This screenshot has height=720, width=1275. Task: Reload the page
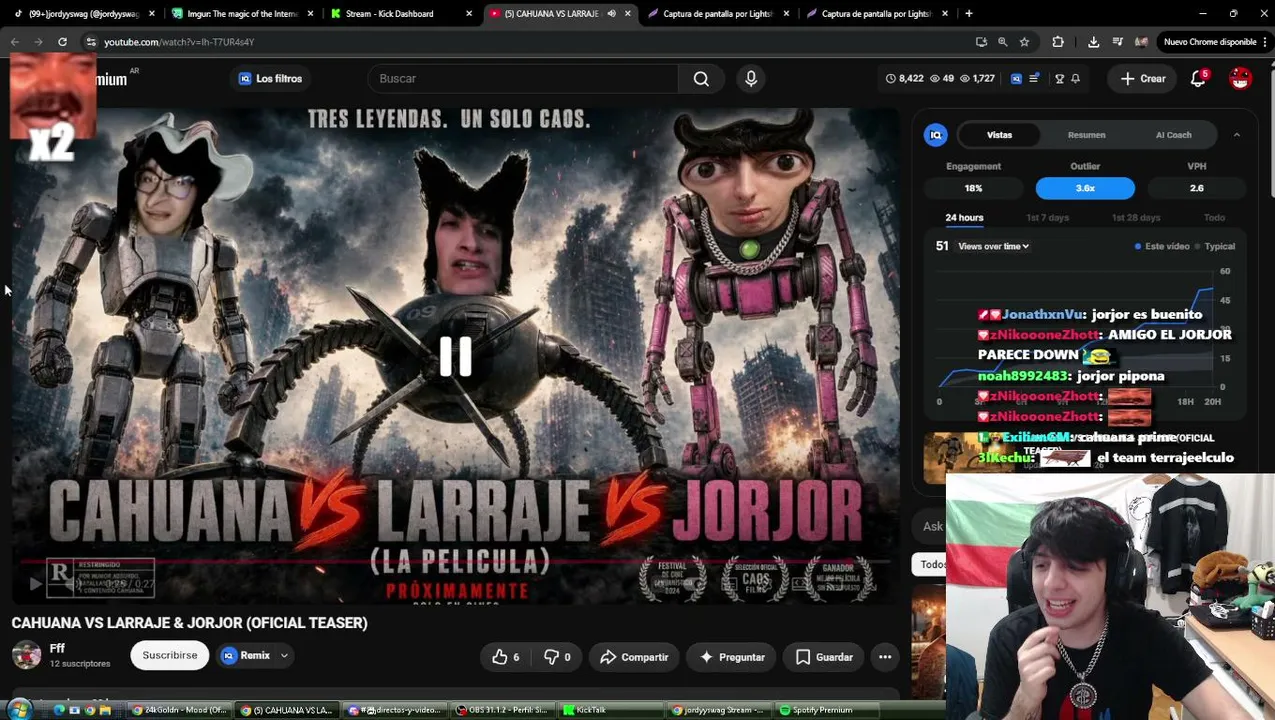(x=62, y=42)
